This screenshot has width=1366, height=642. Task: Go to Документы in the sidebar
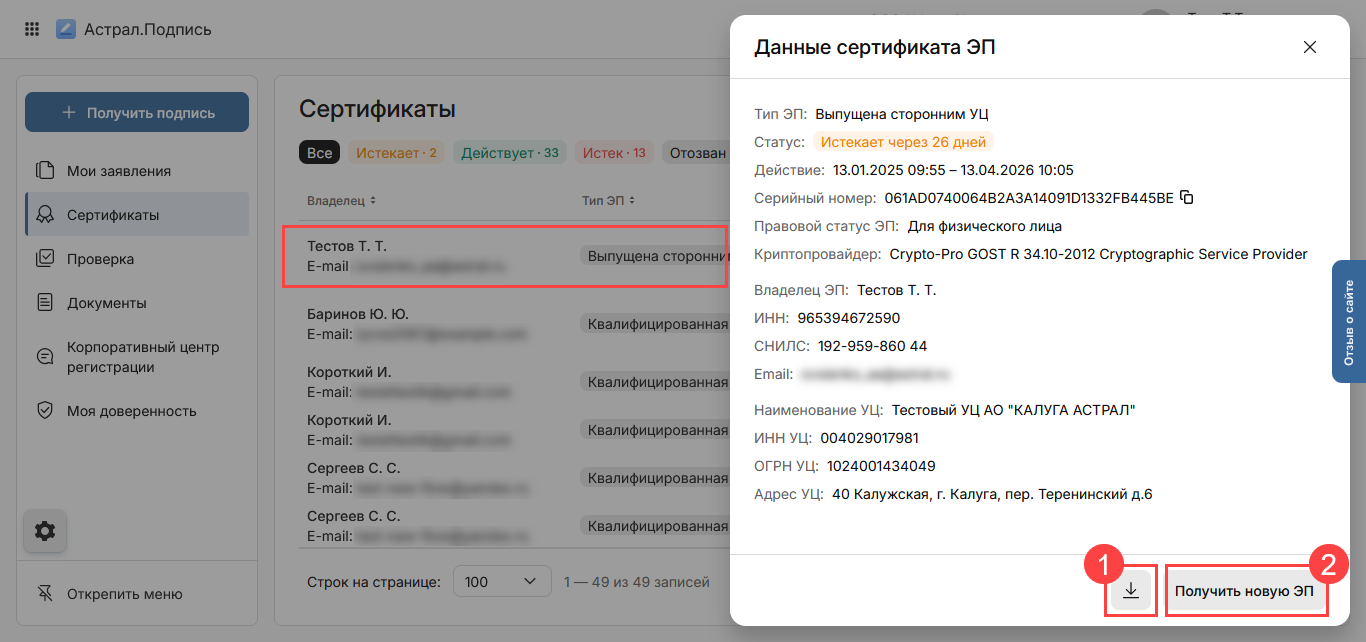click(106, 303)
